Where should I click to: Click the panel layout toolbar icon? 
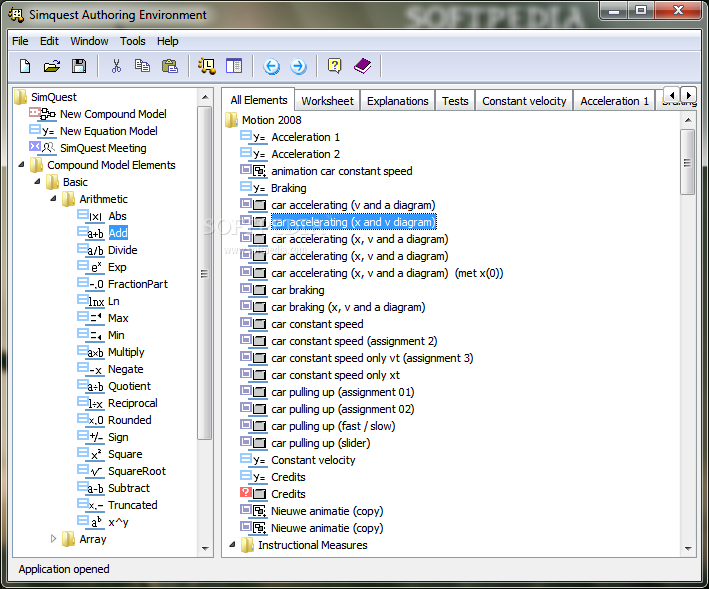[x=234, y=66]
